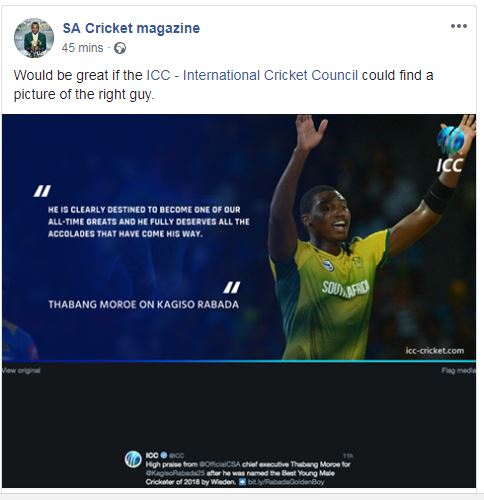
Task: Open the shared ICC quote image
Action: (x=239, y=237)
